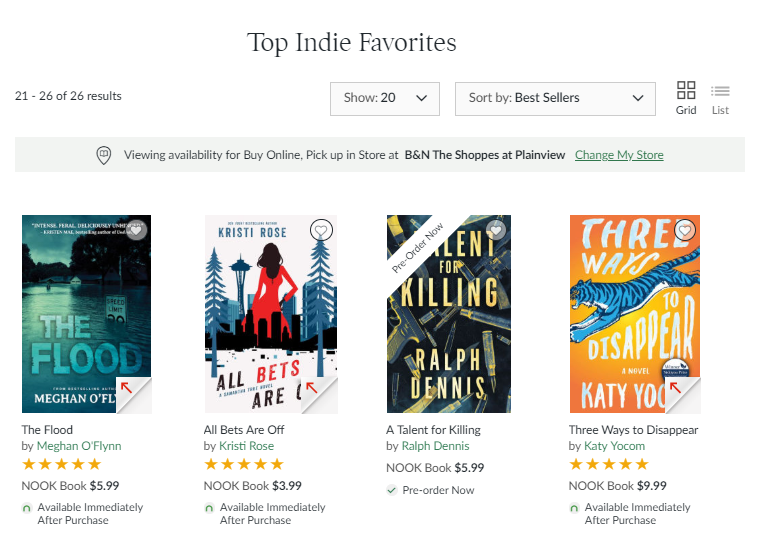Image resolution: width=765 pixels, height=549 pixels.
Task: Click B&N The Shoppes at Plainview store name
Action: click(x=485, y=155)
